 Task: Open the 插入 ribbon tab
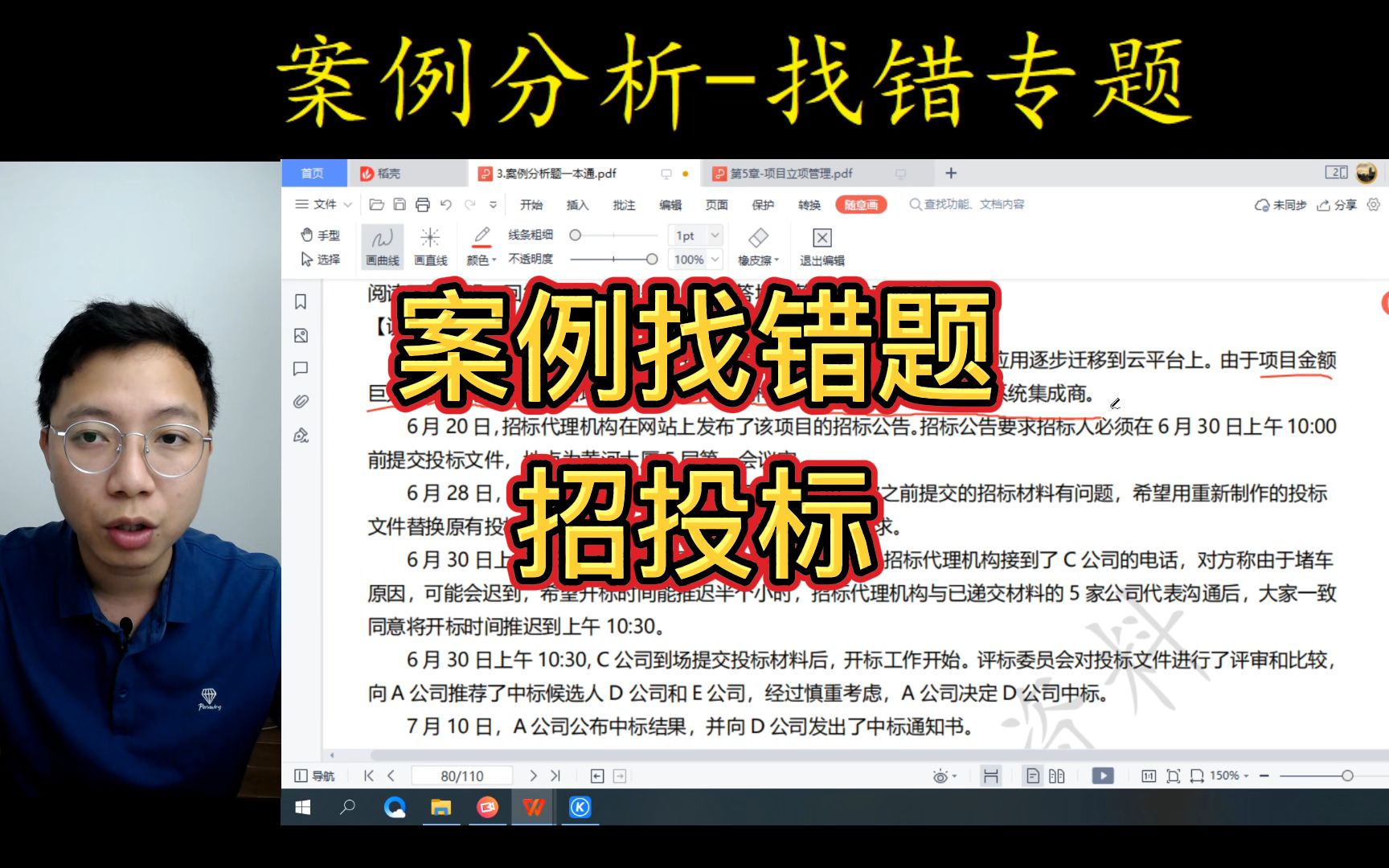(x=576, y=205)
